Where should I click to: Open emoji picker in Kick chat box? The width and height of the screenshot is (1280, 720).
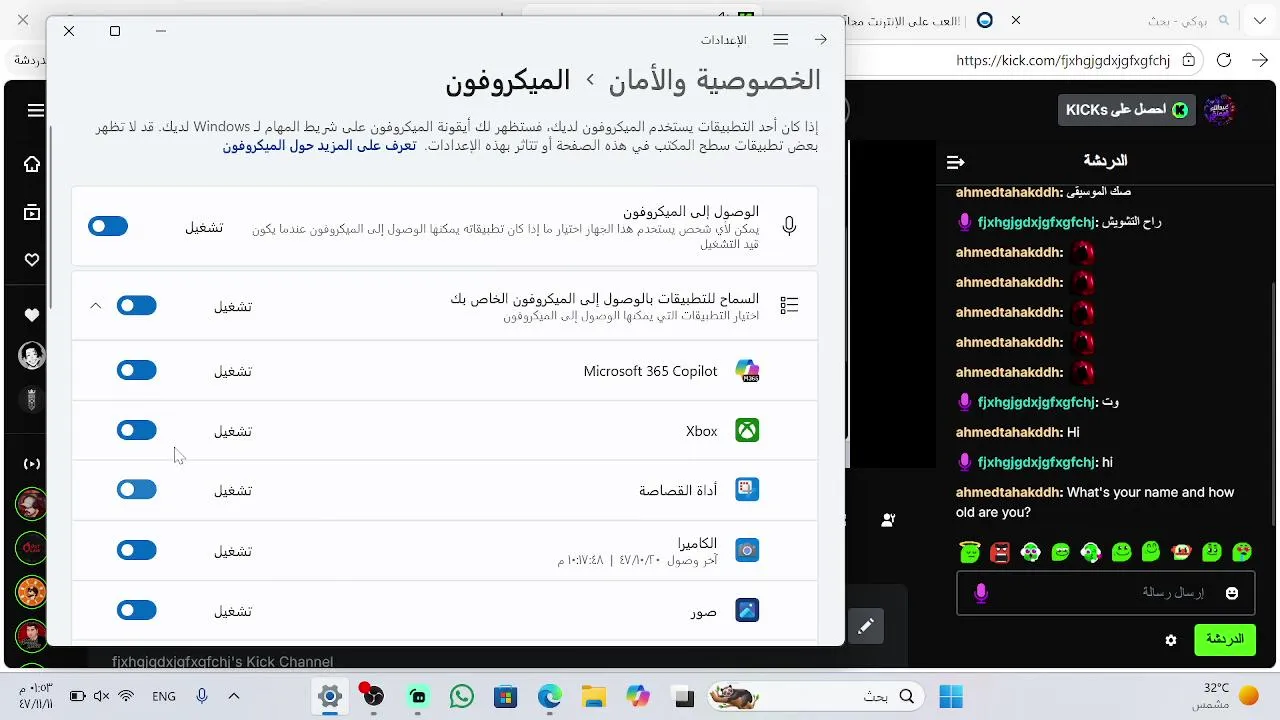coord(1232,593)
